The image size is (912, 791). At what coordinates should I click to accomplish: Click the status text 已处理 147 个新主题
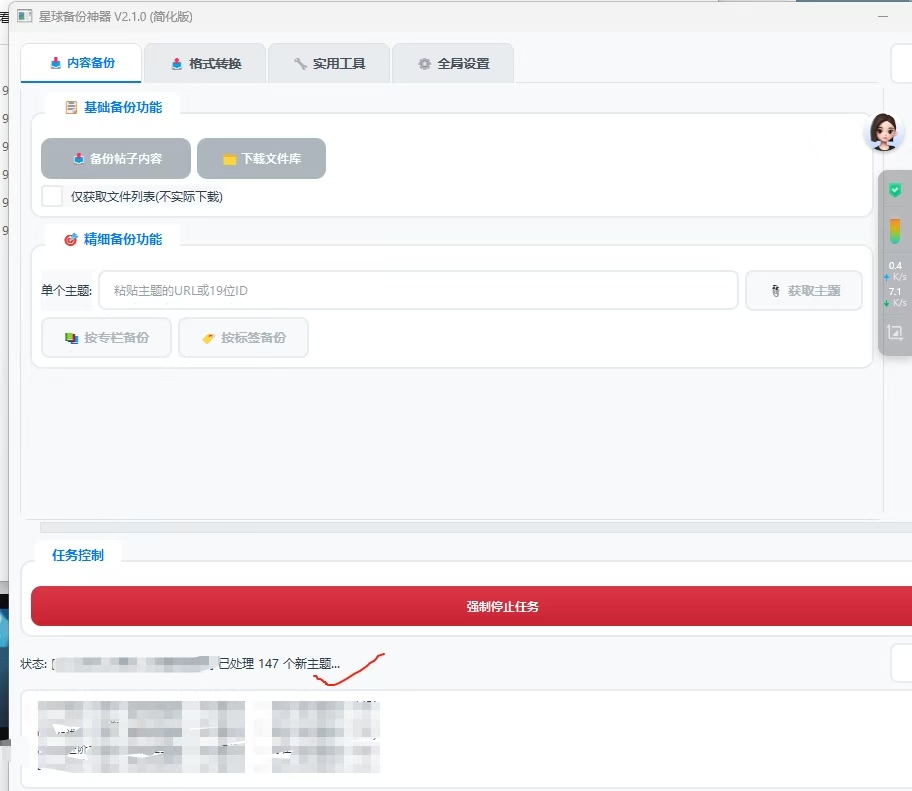click(x=279, y=664)
